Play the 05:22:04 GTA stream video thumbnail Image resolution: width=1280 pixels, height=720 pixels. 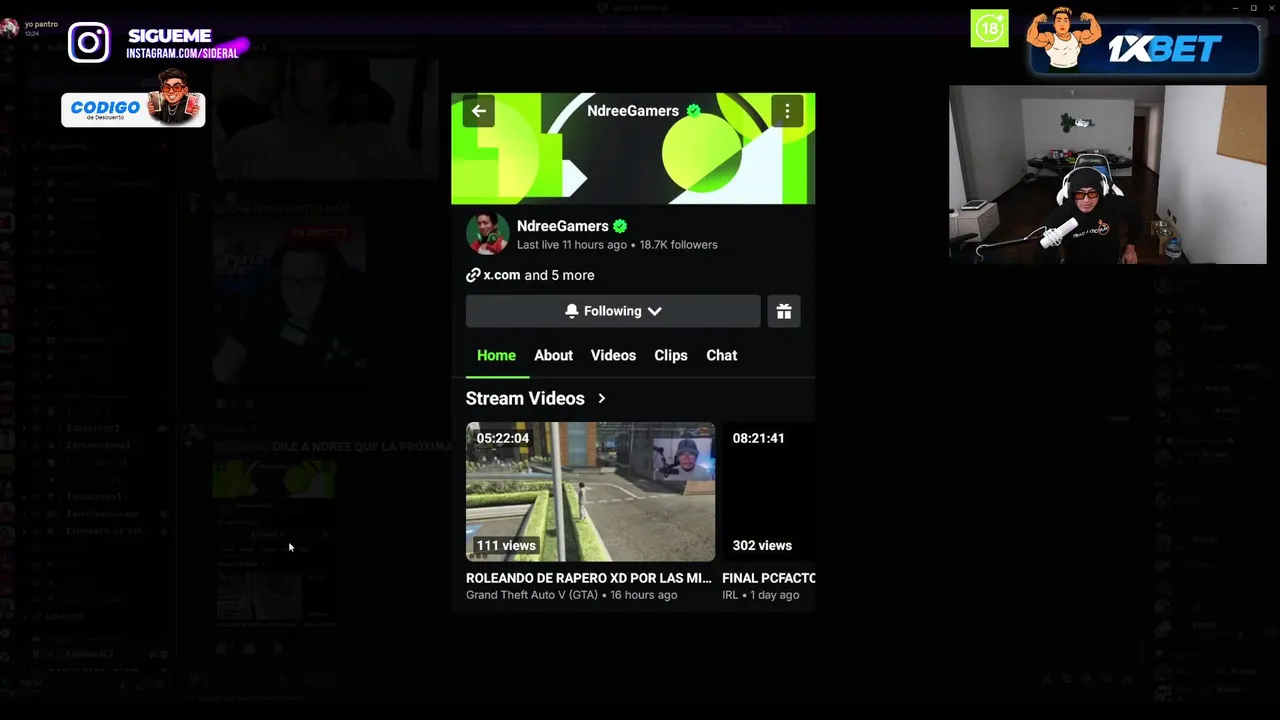pyautogui.click(x=590, y=492)
